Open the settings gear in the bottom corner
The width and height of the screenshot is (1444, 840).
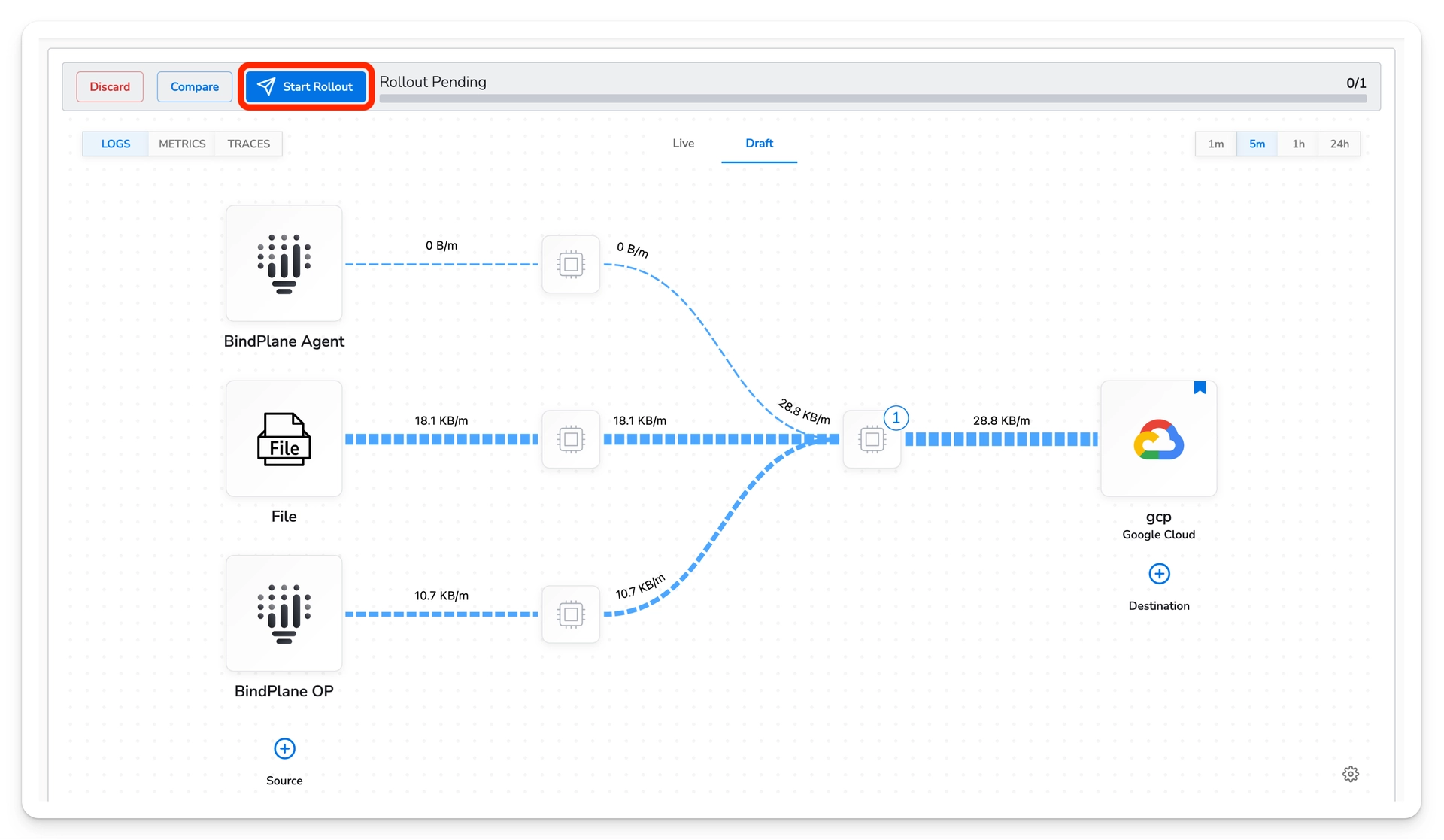click(x=1350, y=773)
